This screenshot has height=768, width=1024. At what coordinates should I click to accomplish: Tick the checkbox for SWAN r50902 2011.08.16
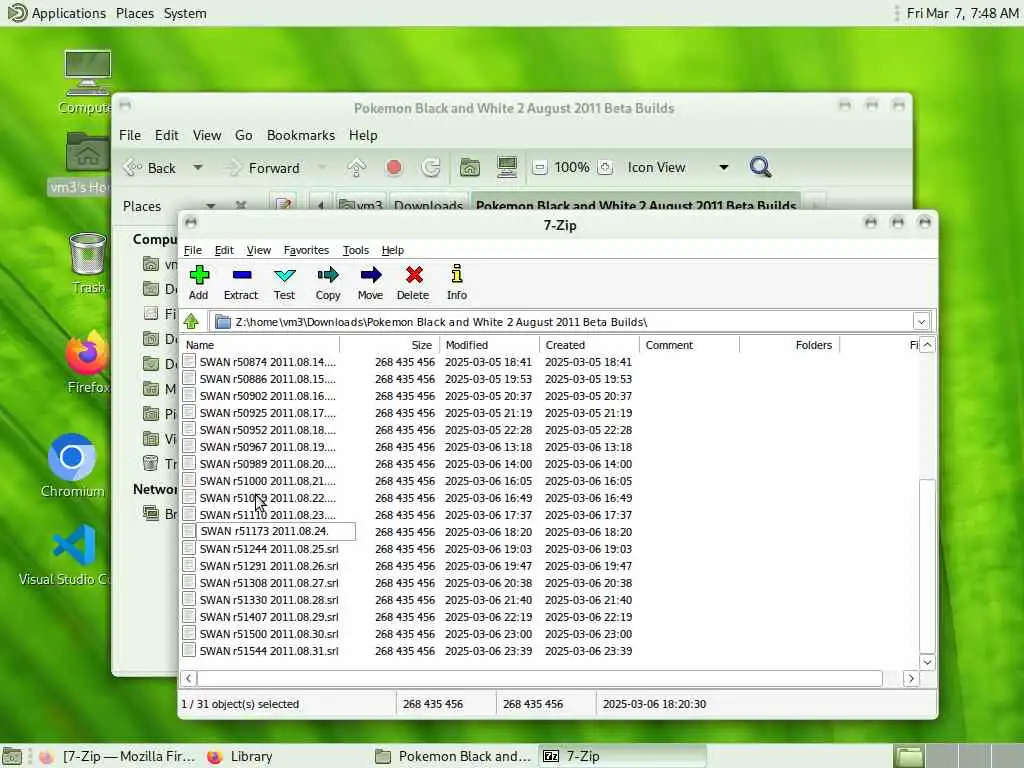(189, 395)
